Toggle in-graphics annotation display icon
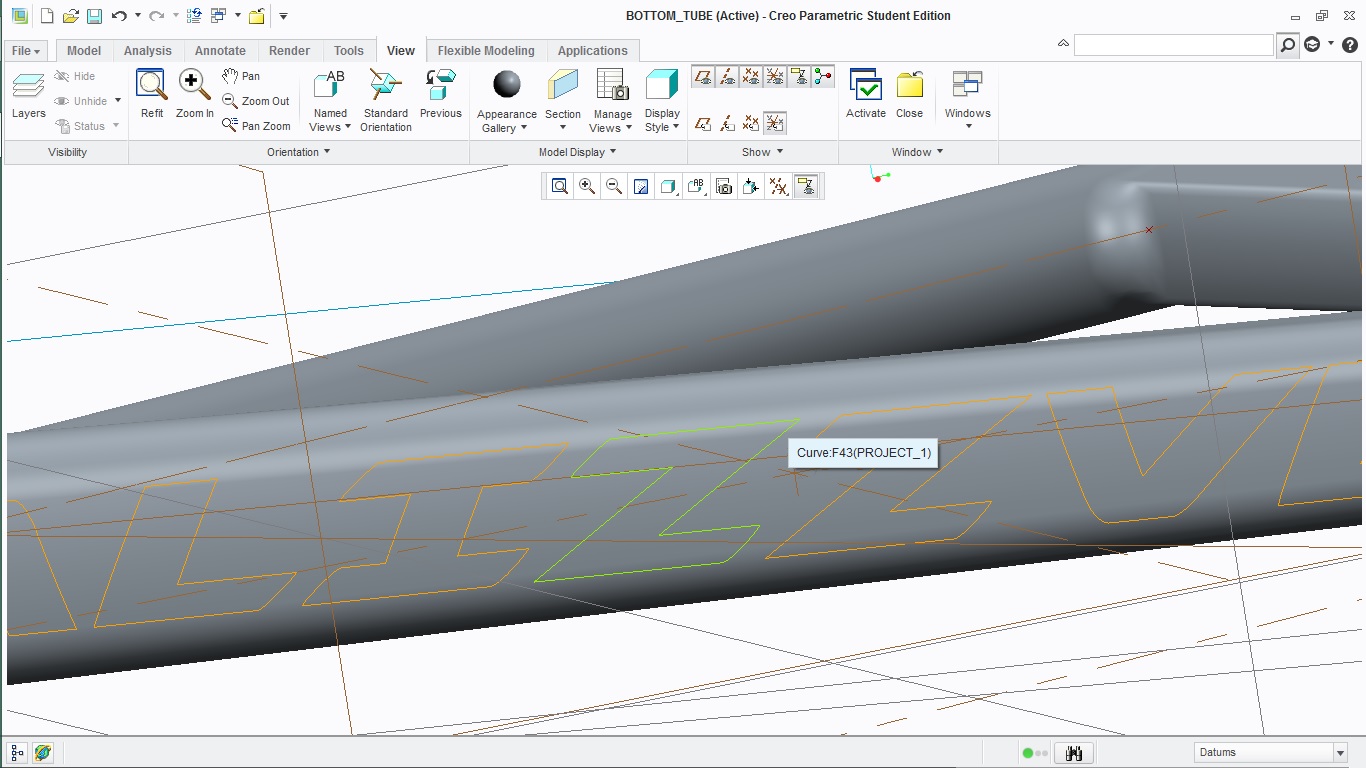Image resolution: width=1366 pixels, height=768 pixels. [x=806, y=186]
